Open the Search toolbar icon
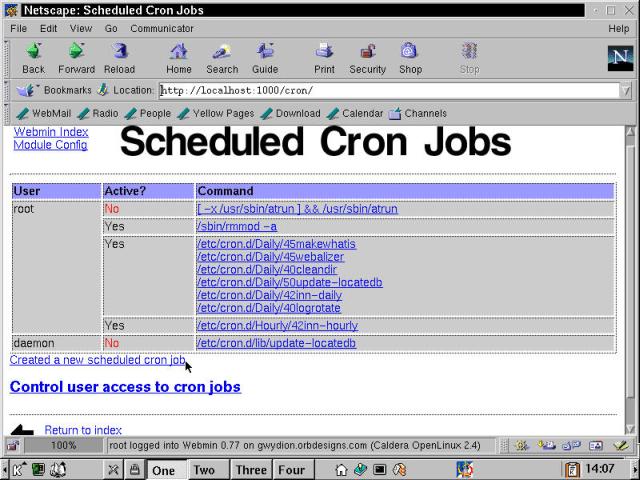The height and width of the screenshot is (480, 640). 222,57
